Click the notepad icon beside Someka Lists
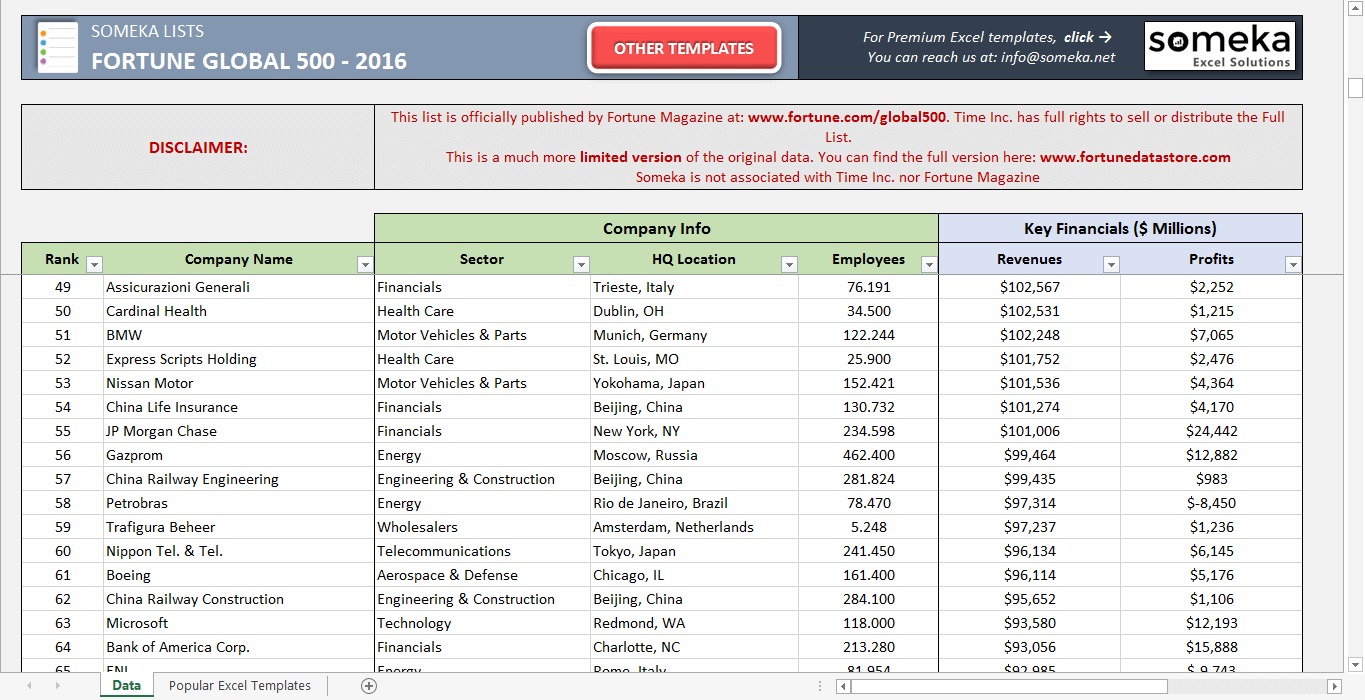Image resolution: width=1365 pixels, height=700 pixels. pos(57,46)
